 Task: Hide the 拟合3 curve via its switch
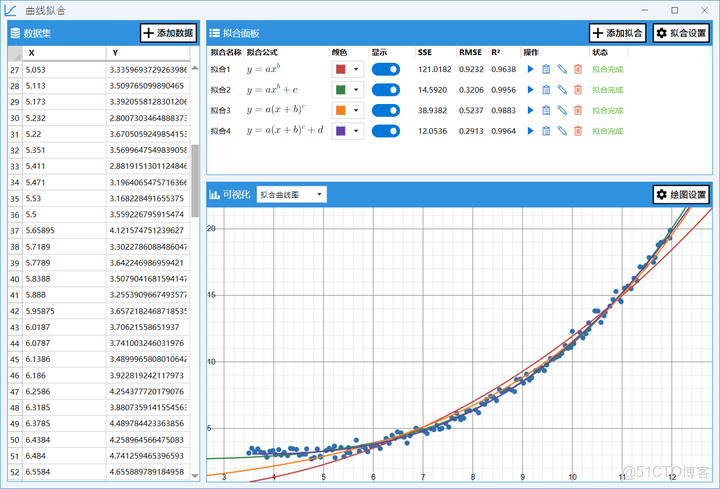[385, 110]
